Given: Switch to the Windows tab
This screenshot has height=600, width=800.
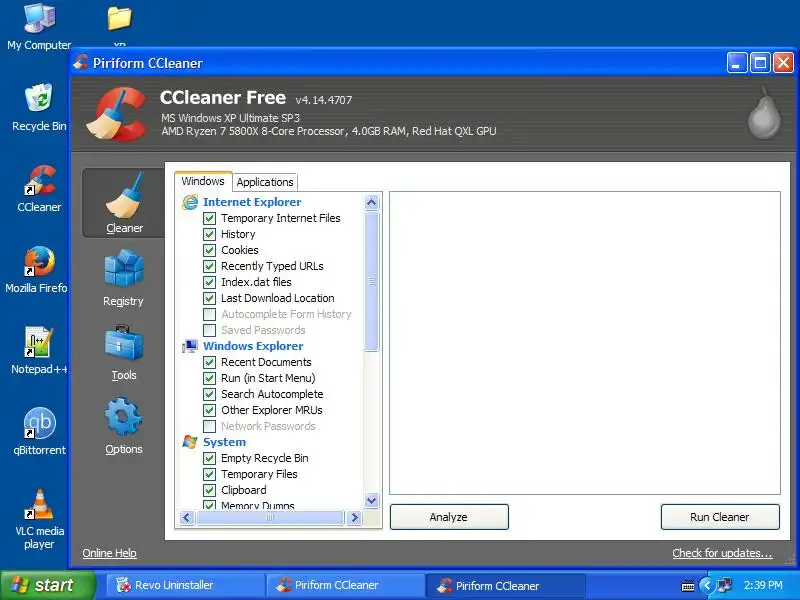Looking at the screenshot, I should click(203, 181).
